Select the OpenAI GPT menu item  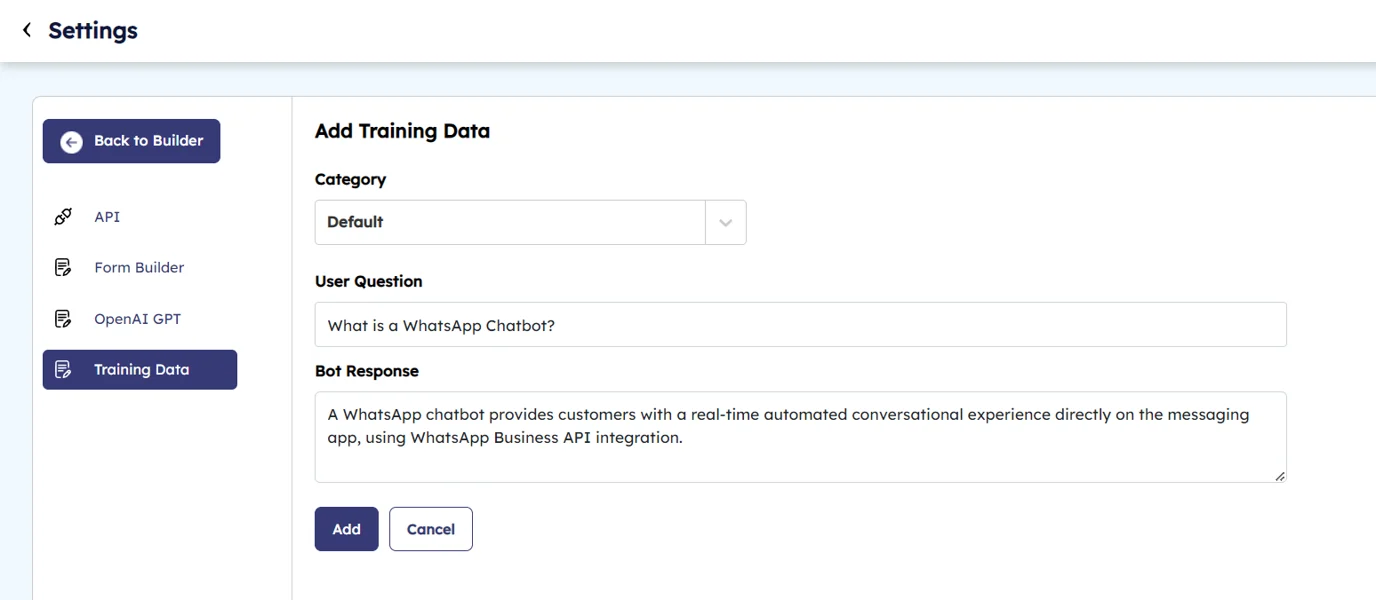(137, 319)
